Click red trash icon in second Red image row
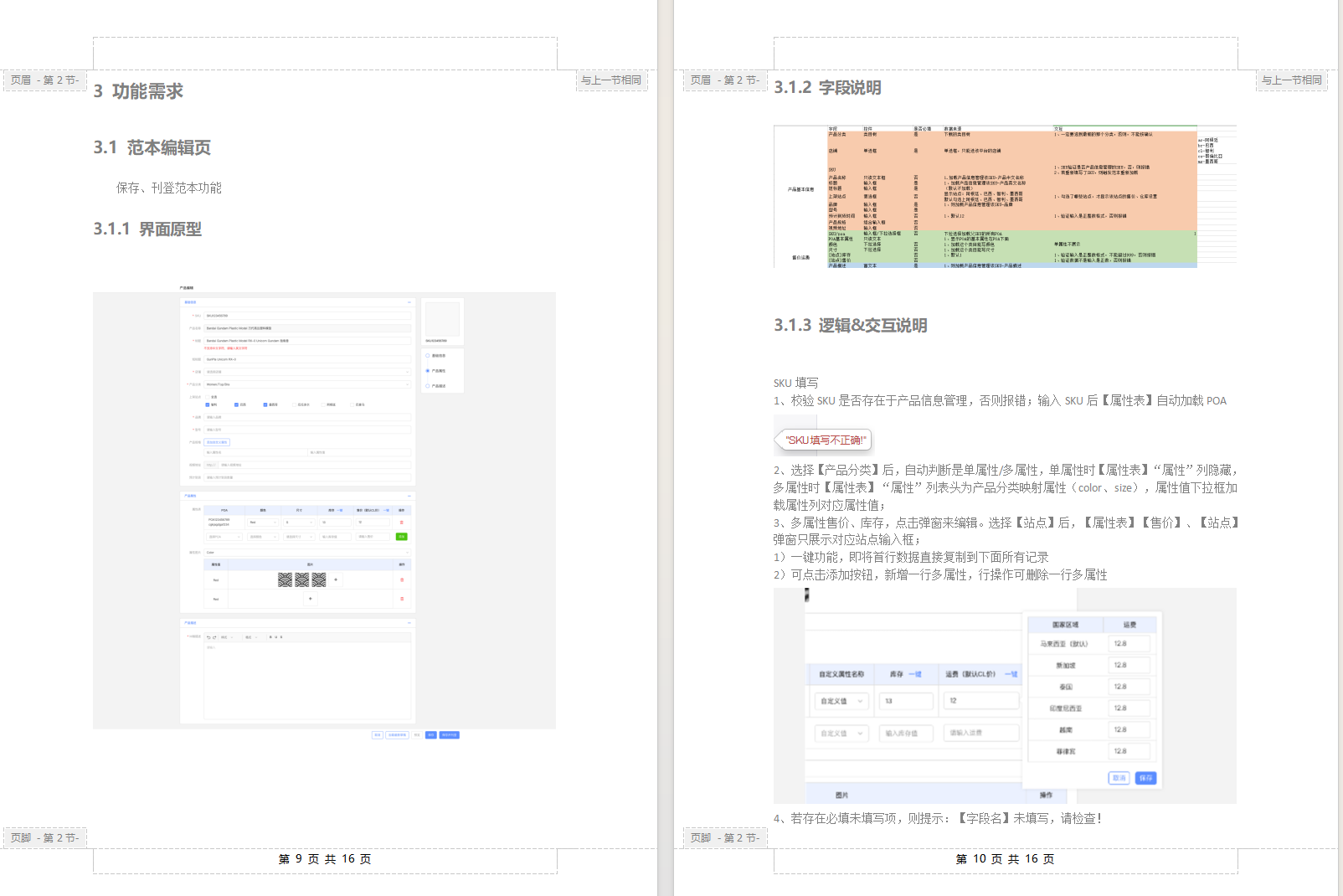This screenshot has height=896, width=1343. (x=402, y=599)
